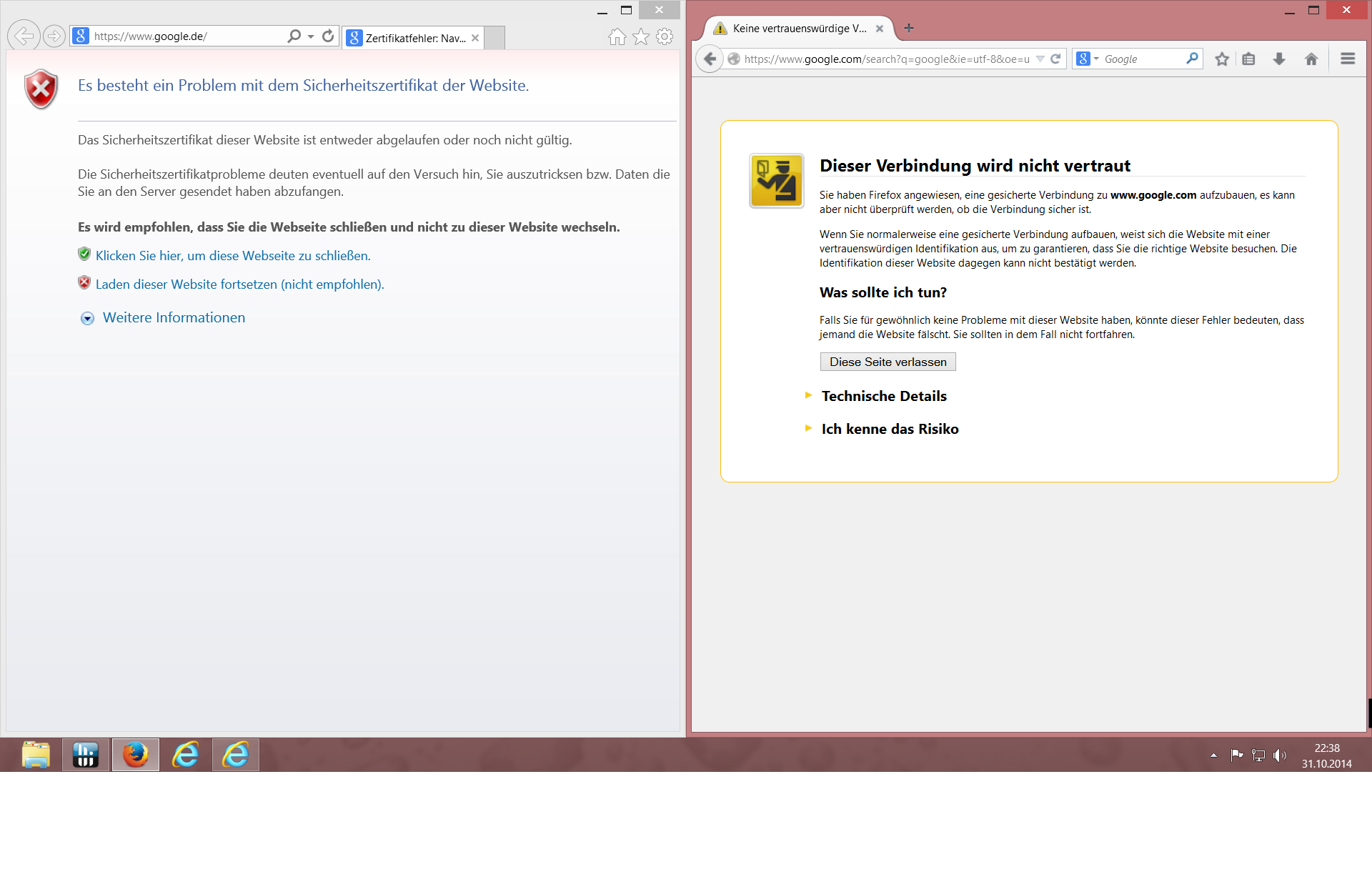Open IE address bar search dropdown arrow
The height and width of the screenshot is (892, 1372).
tap(311, 36)
